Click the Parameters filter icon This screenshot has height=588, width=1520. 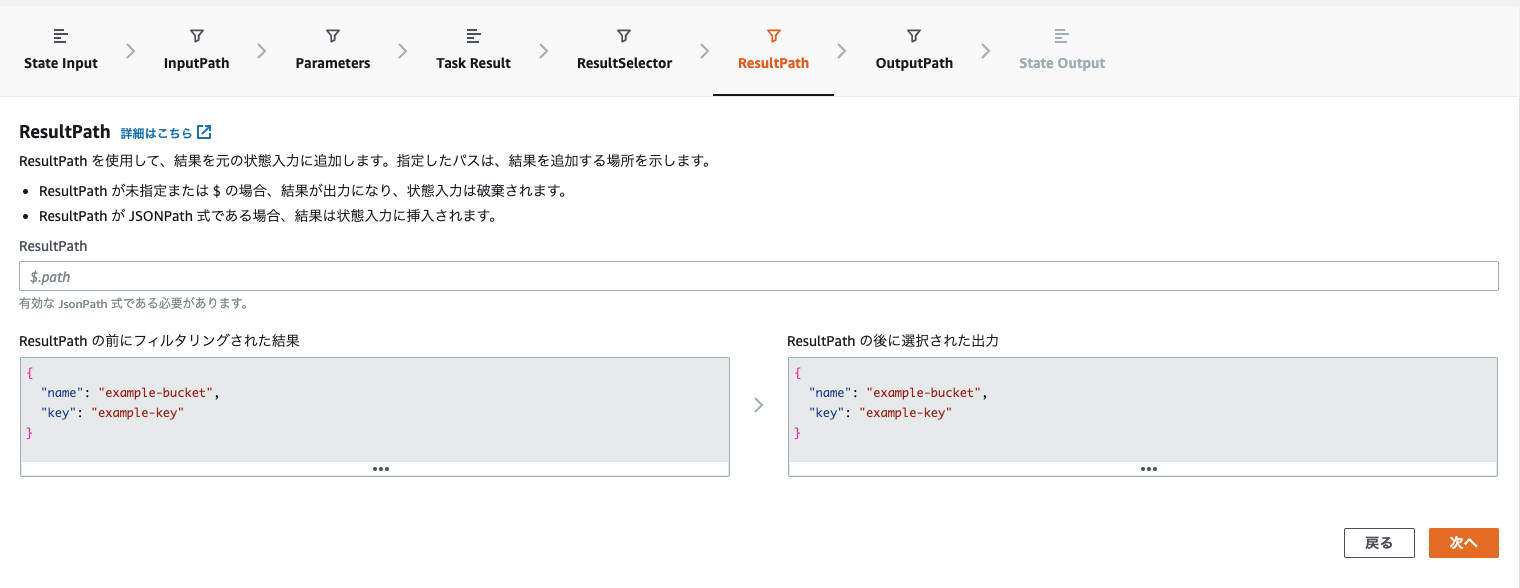(x=332, y=35)
